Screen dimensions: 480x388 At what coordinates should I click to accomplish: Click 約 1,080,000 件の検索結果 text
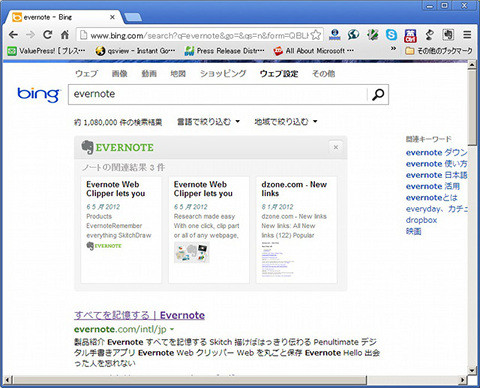coord(118,122)
